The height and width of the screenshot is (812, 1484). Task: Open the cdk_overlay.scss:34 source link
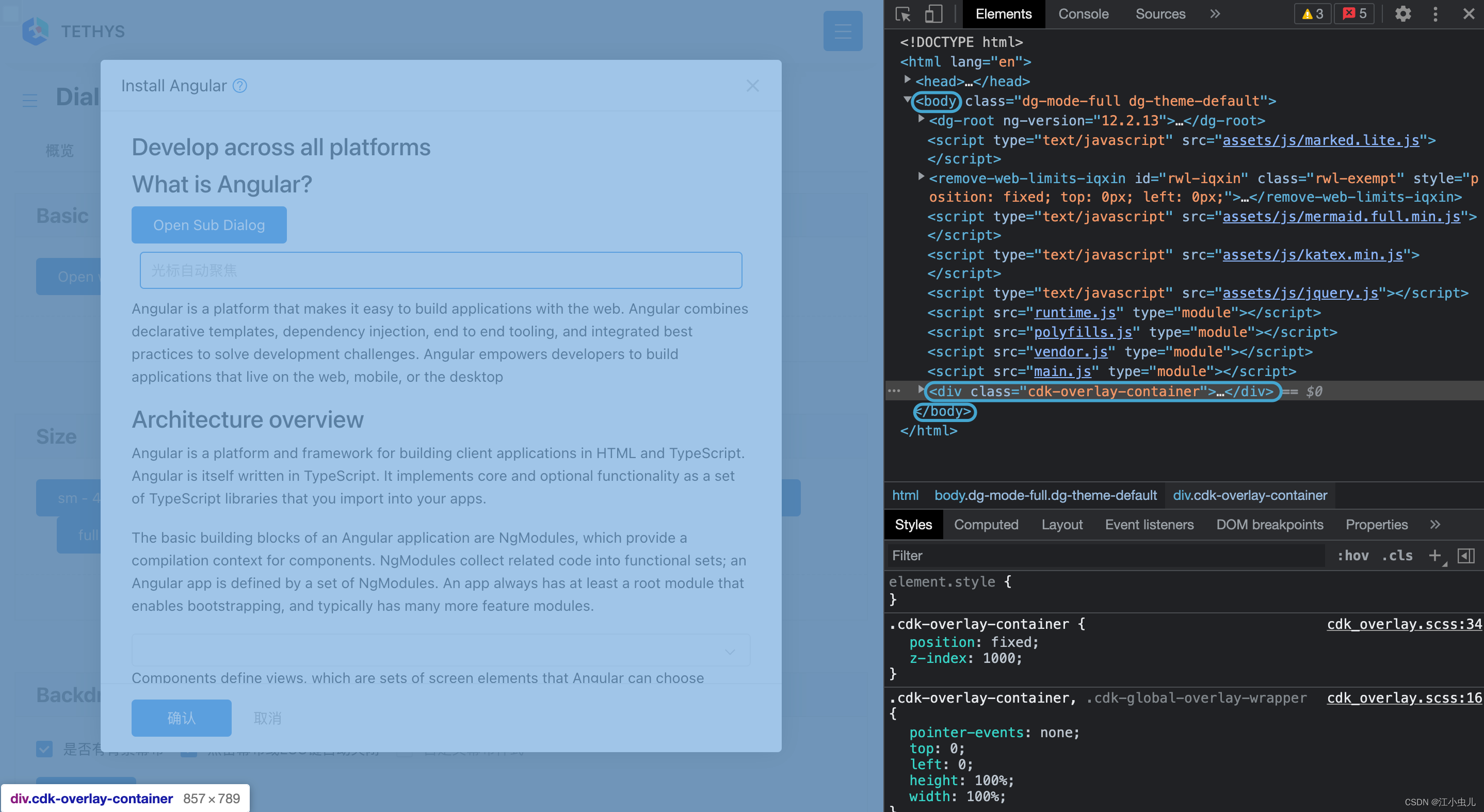click(x=1404, y=624)
